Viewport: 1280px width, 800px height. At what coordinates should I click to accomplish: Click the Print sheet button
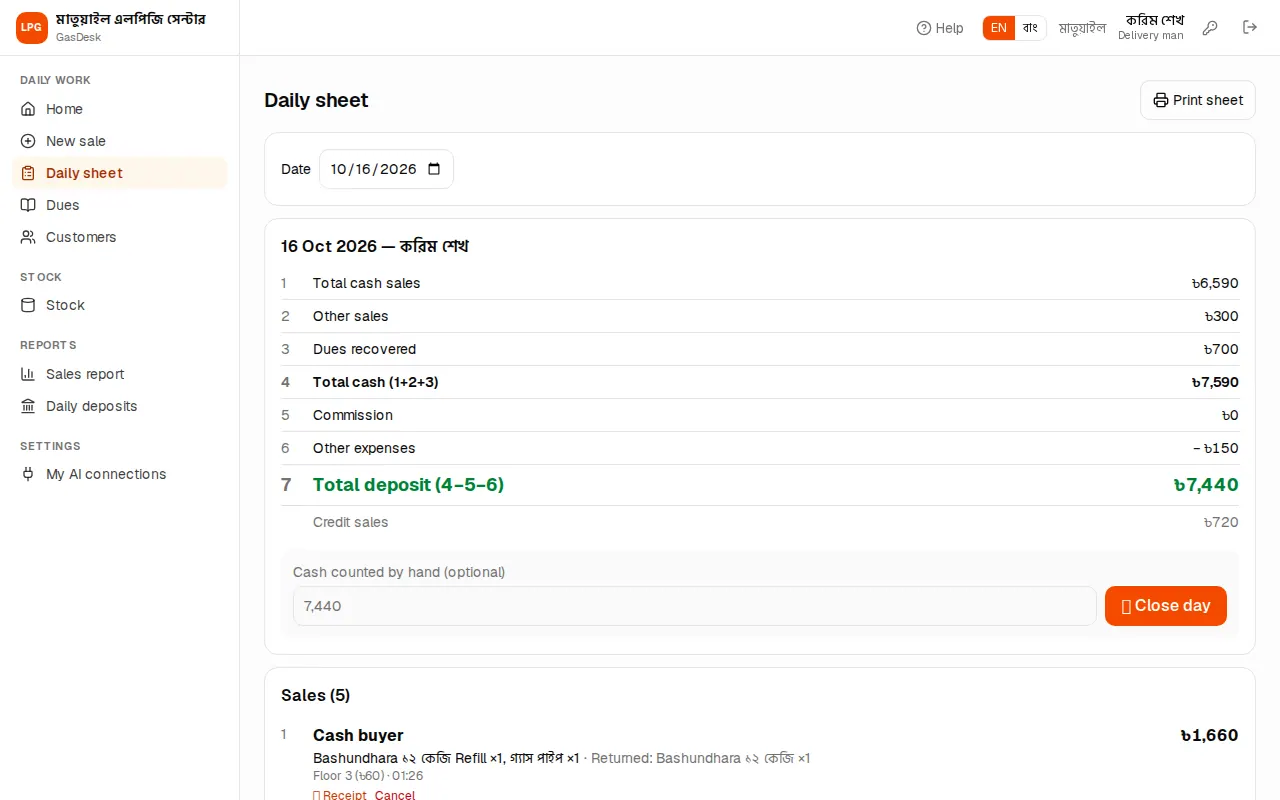1198,100
